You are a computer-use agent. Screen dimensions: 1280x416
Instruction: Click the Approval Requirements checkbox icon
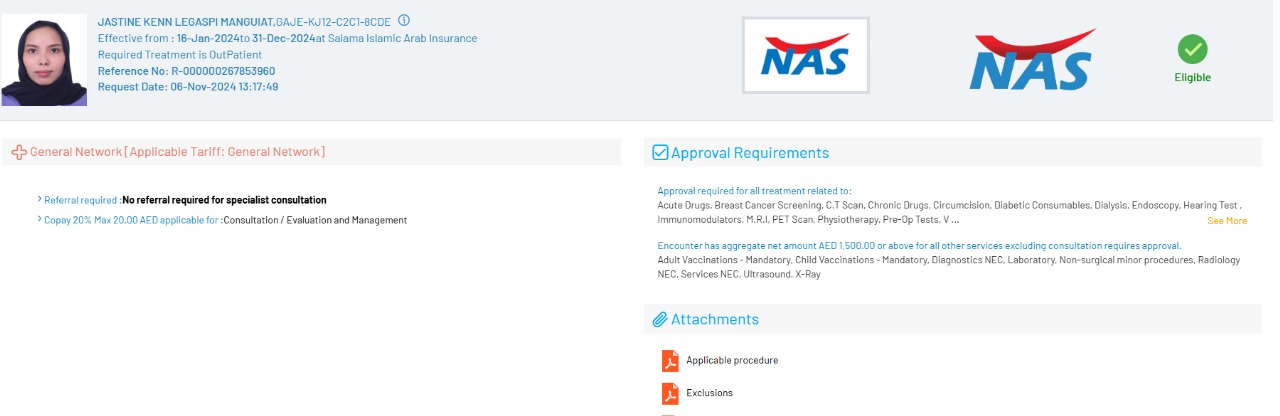(x=660, y=153)
